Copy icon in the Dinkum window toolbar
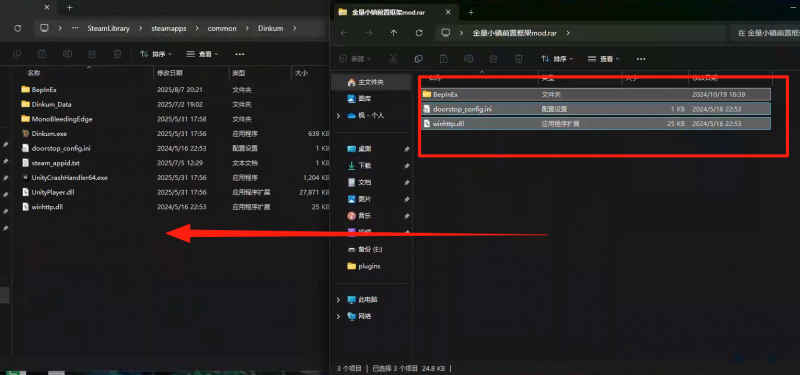The height and width of the screenshot is (375, 800). click(17, 54)
